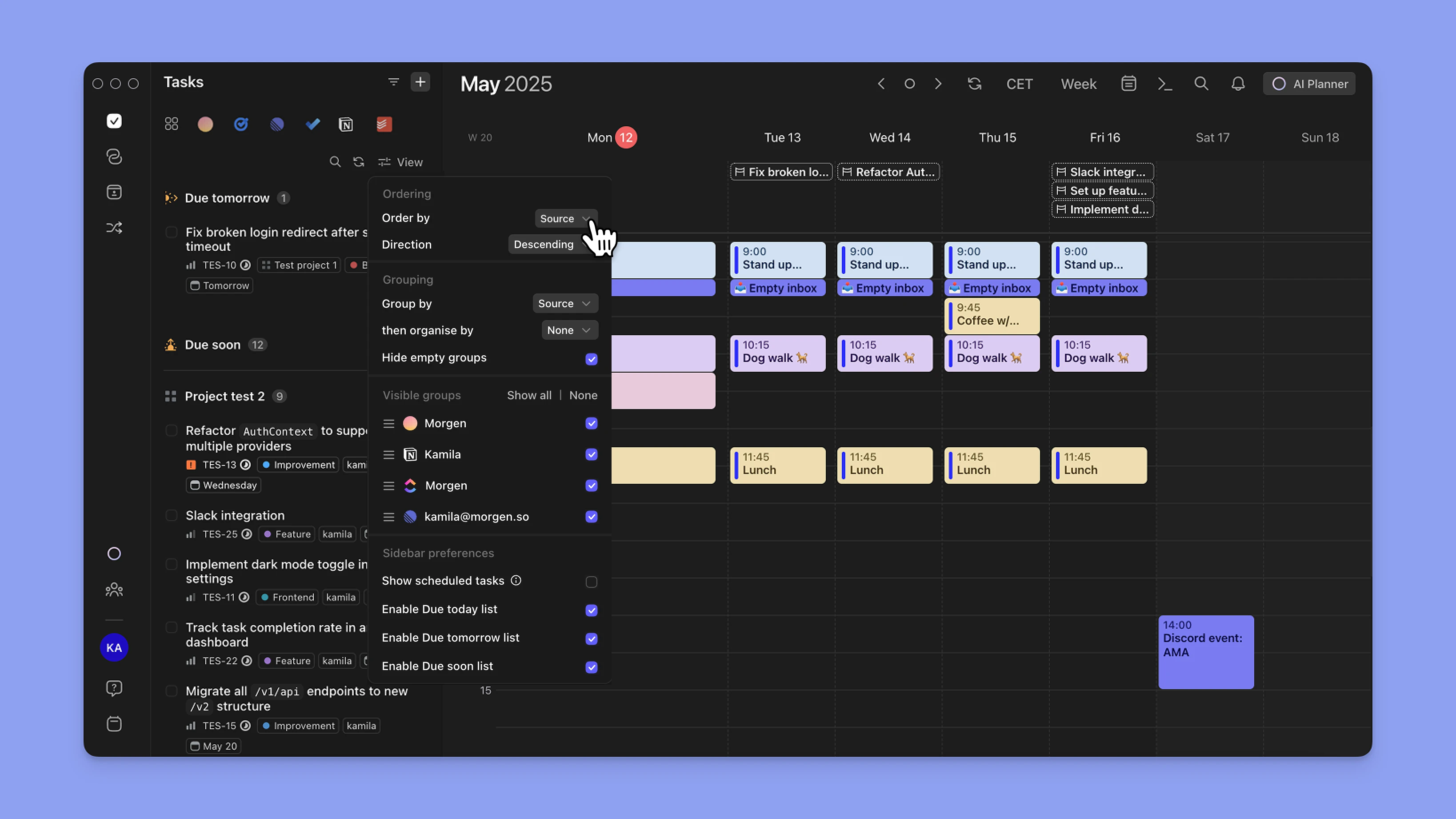The width and height of the screenshot is (1456, 819).
Task: Click the plus button to add a task
Action: (x=420, y=82)
